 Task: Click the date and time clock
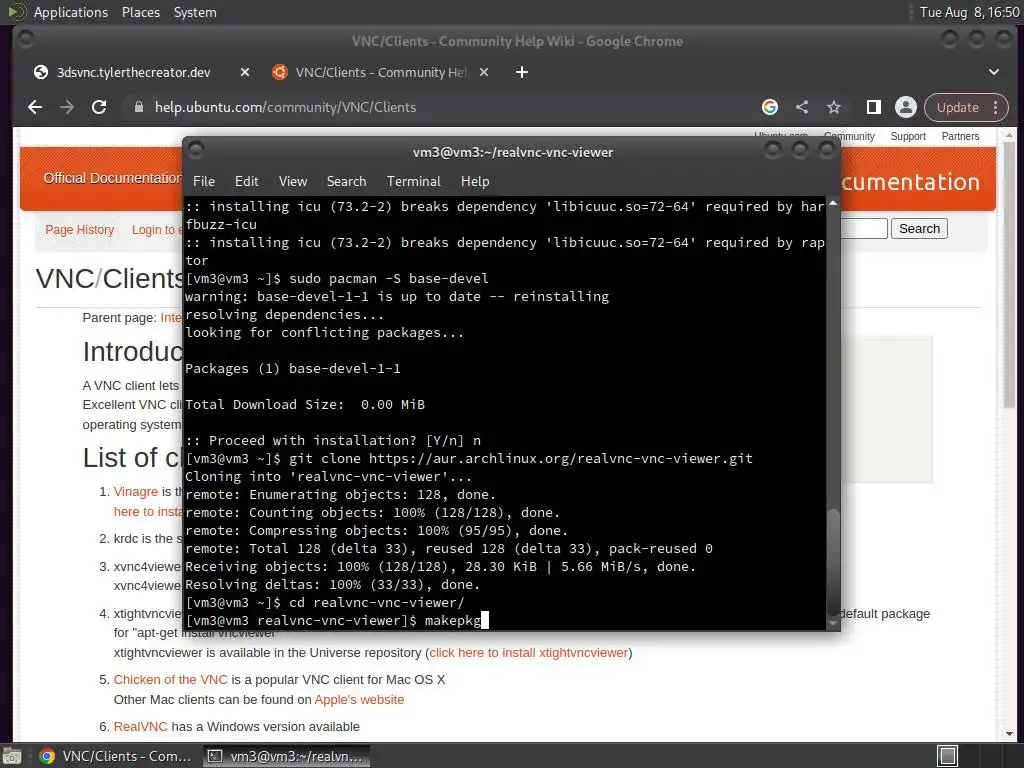(969, 12)
